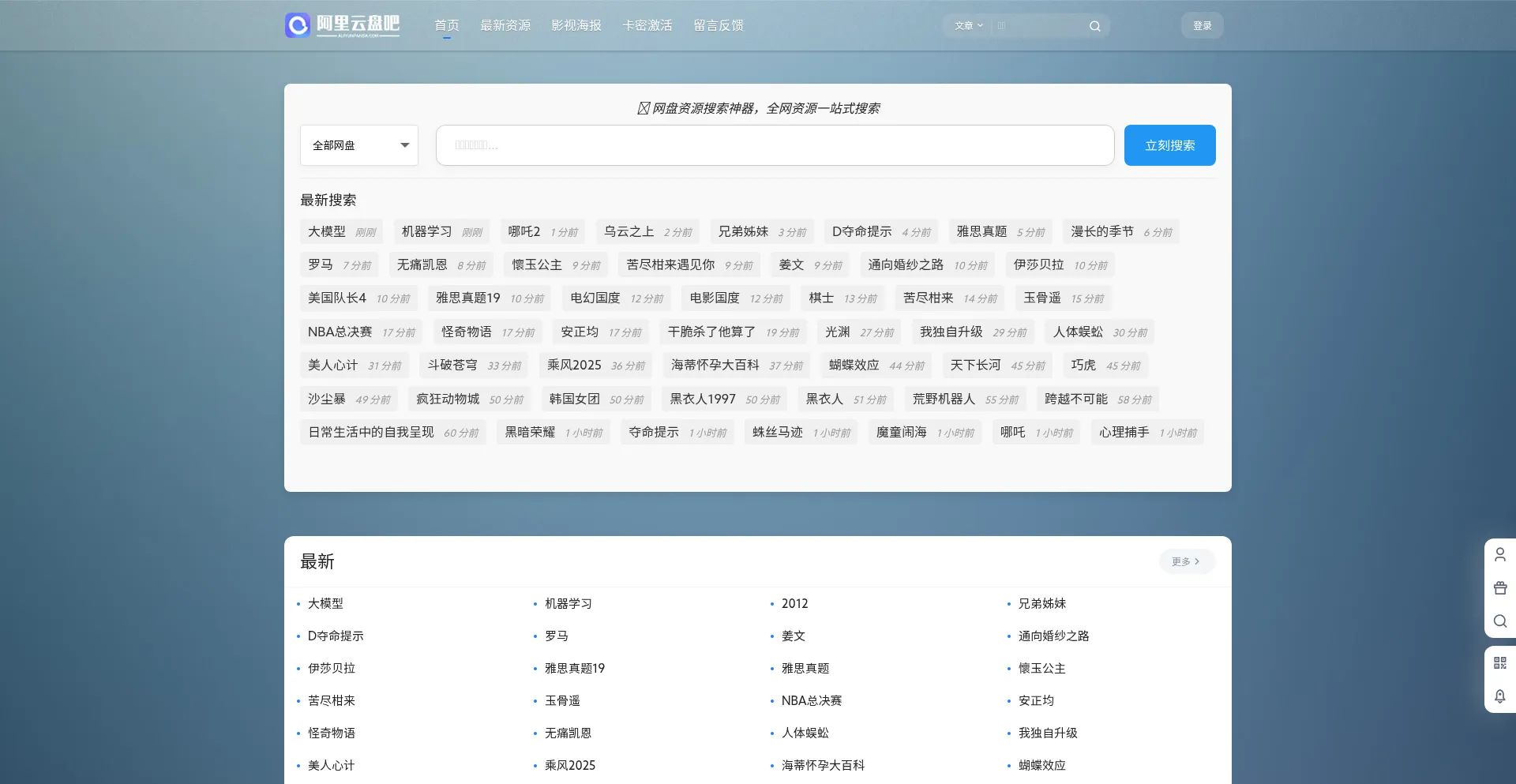Click the 跨越不可能 search tag

pyautogui.click(x=1098, y=399)
